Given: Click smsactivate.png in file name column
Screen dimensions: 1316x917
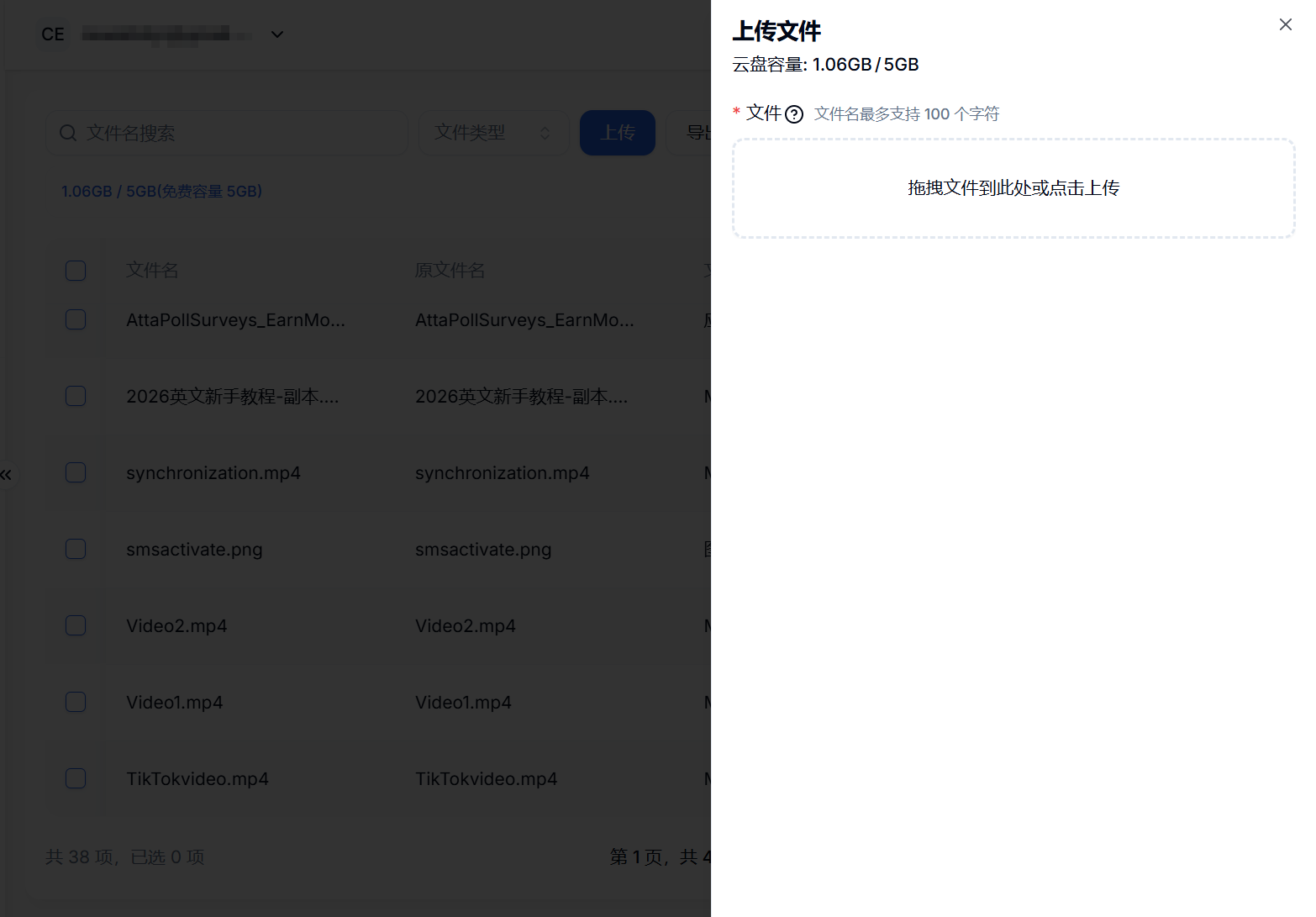Looking at the screenshot, I should click(194, 550).
